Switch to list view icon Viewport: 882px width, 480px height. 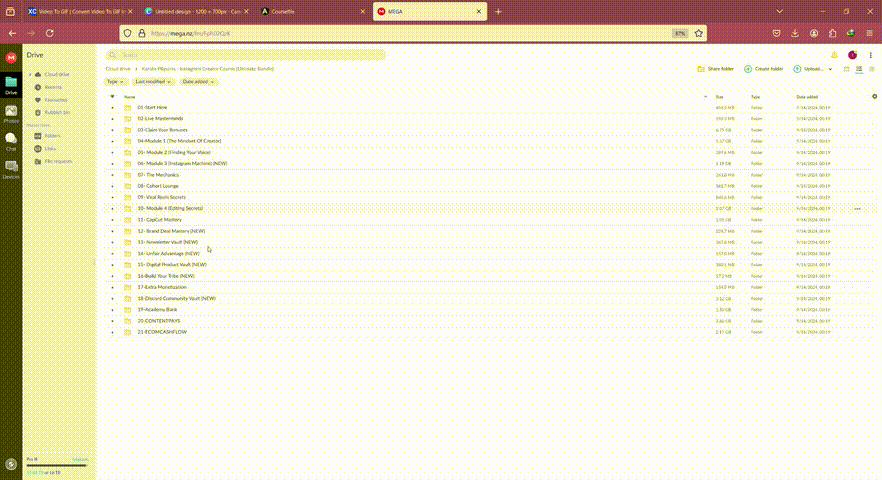tap(859, 69)
